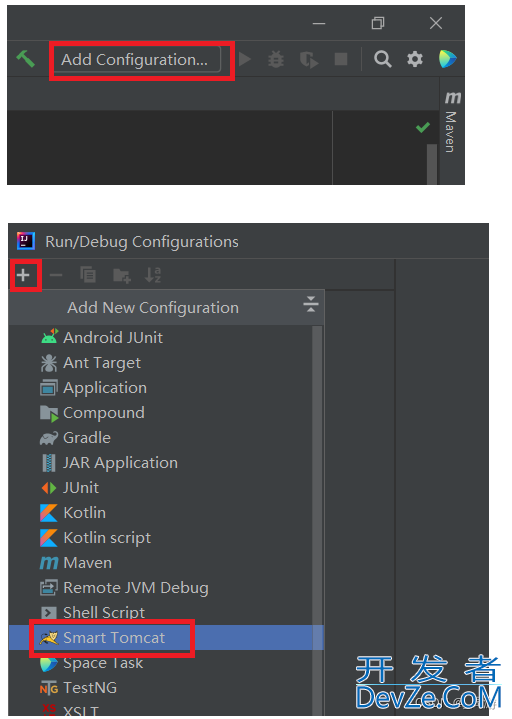Collapse the Add New Configuration popup list
Viewport: 512px width, 719px height.
pyautogui.click(x=311, y=304)
